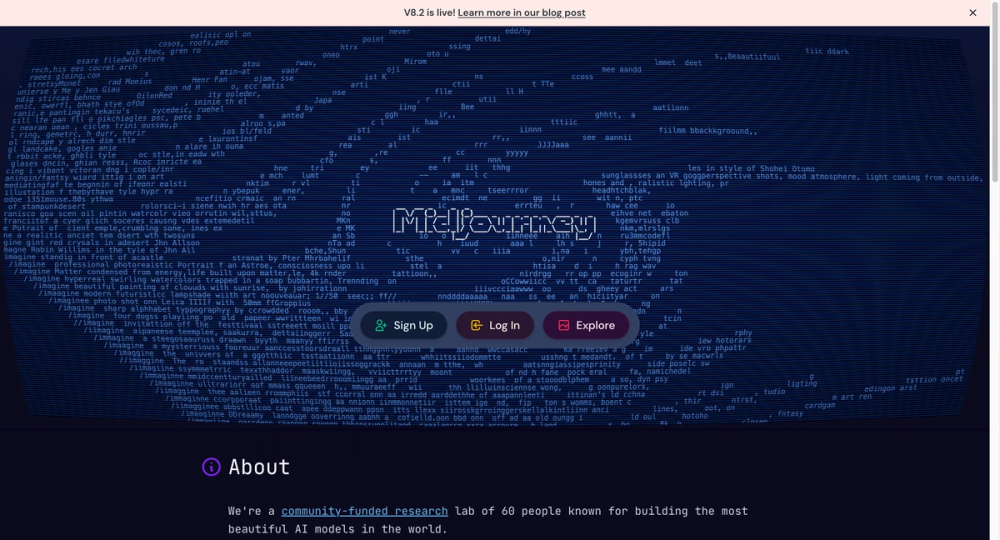1000x540 pixels.
Task: Click the 'beautiful AI models in the world.' text
Action: [338, 529]
